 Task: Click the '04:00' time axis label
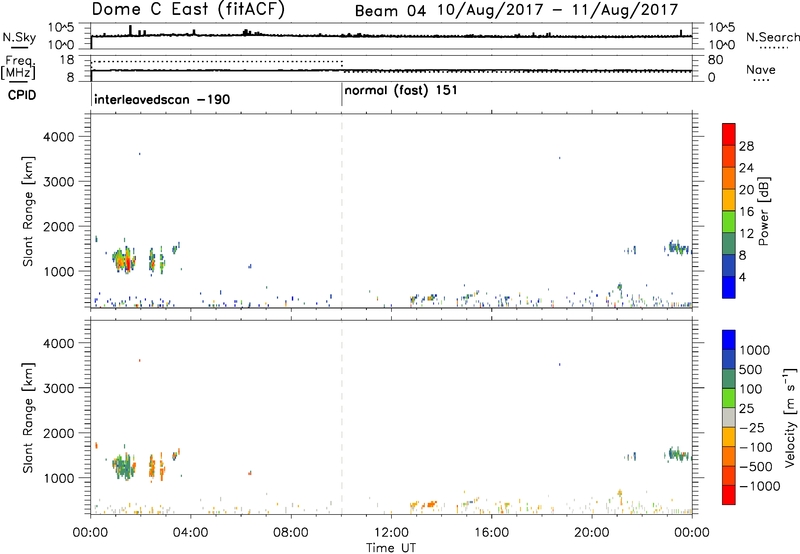[x=190, y=533]
